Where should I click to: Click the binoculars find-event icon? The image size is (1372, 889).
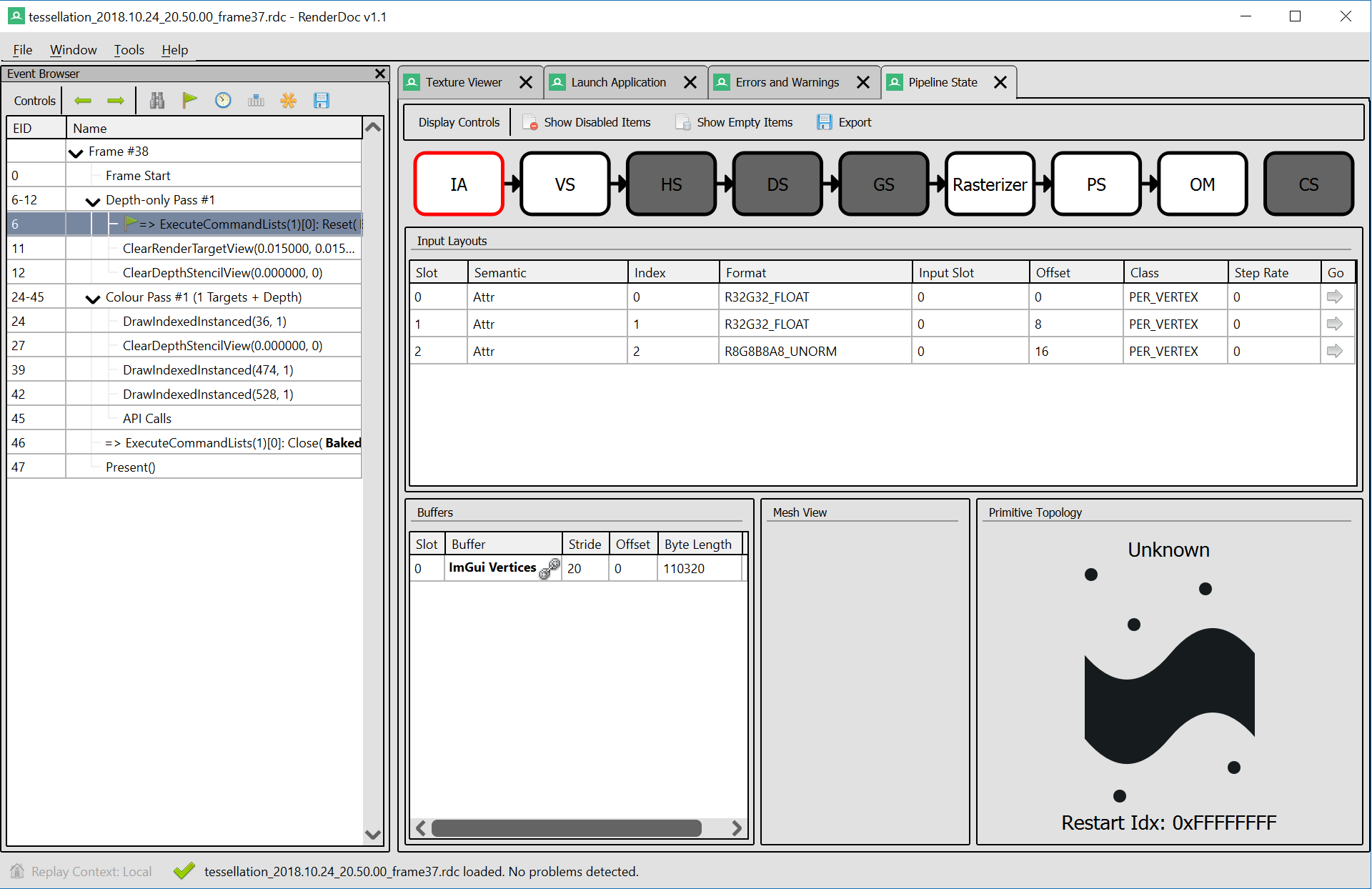coord(156,100)
